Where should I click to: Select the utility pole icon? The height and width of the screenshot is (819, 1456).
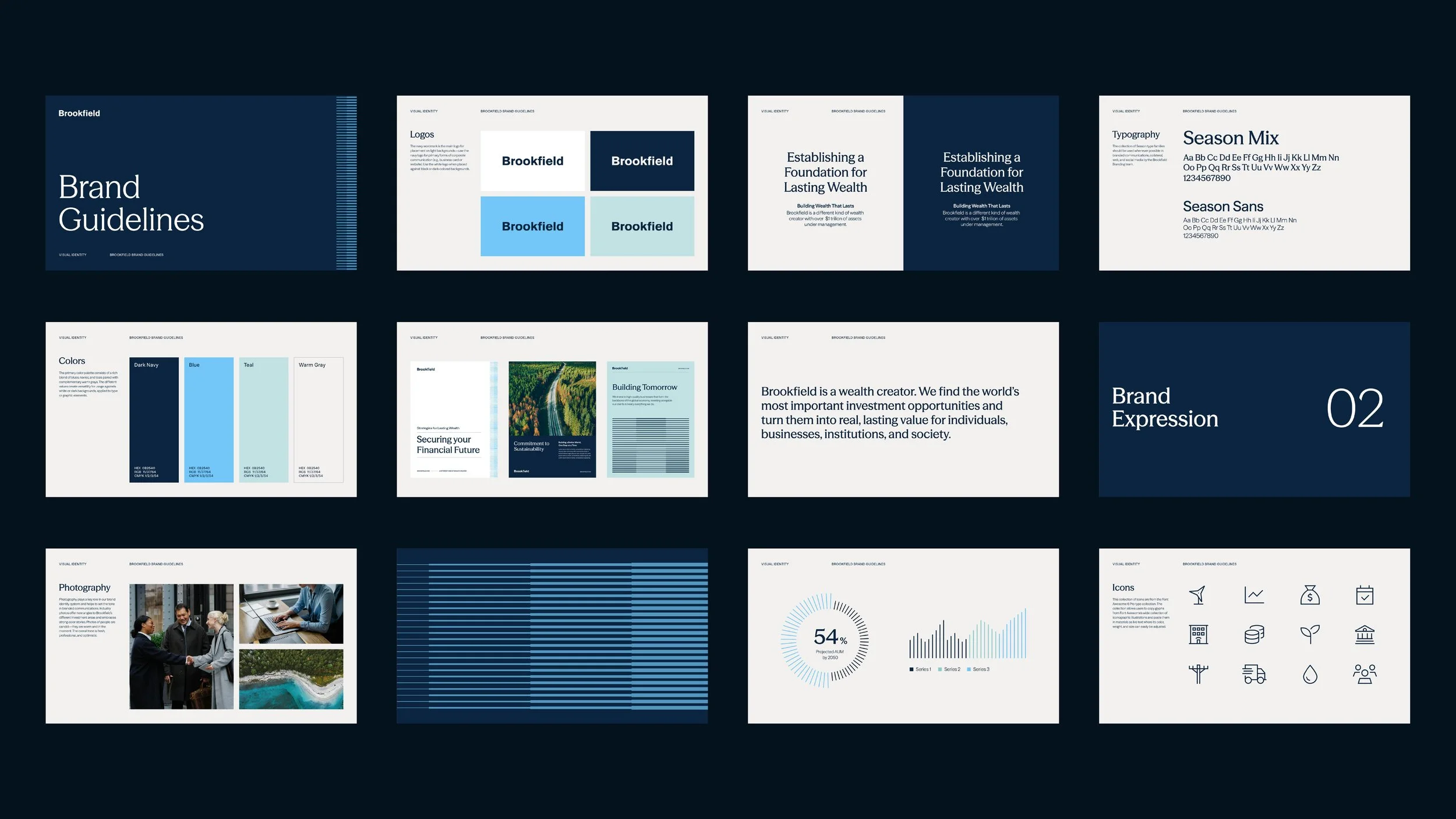[1198, 674]
